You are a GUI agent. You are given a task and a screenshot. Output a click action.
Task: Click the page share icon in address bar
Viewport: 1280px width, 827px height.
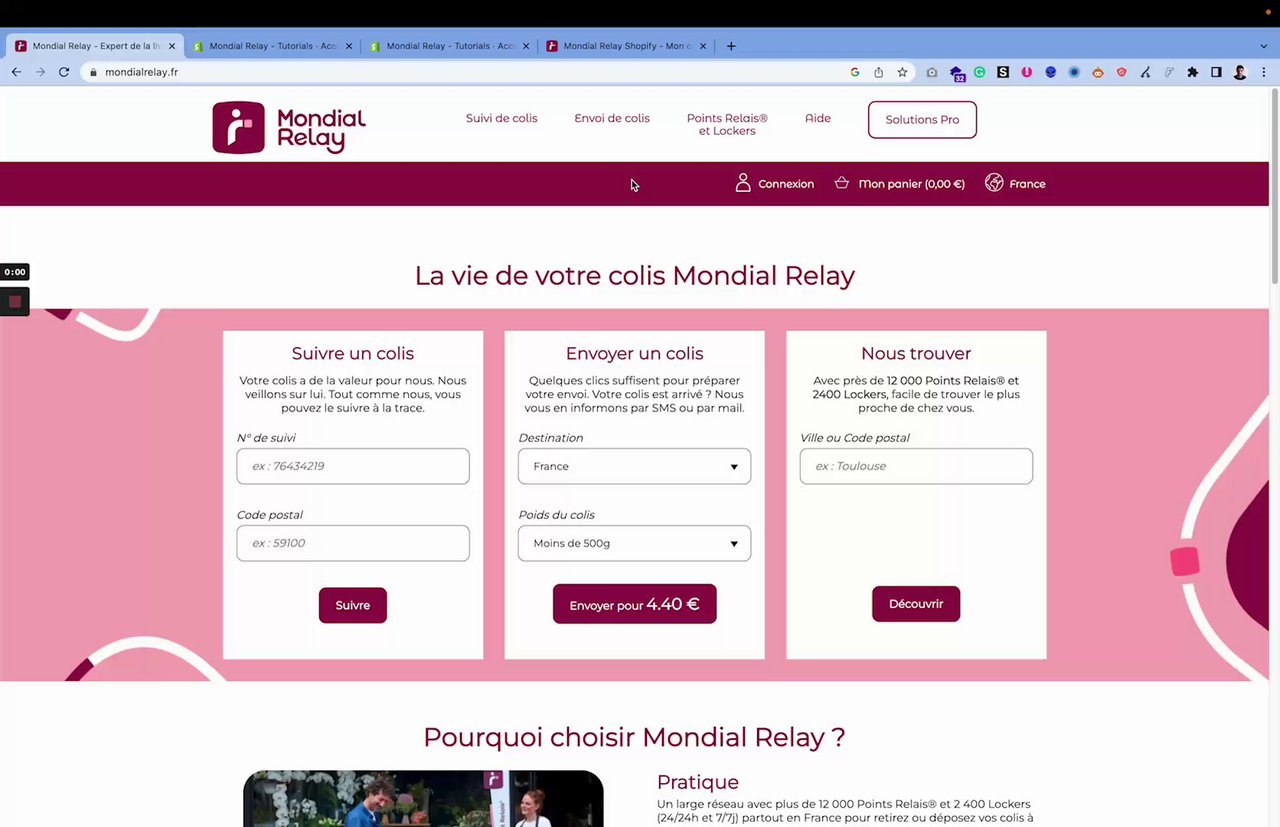point(878,72)
